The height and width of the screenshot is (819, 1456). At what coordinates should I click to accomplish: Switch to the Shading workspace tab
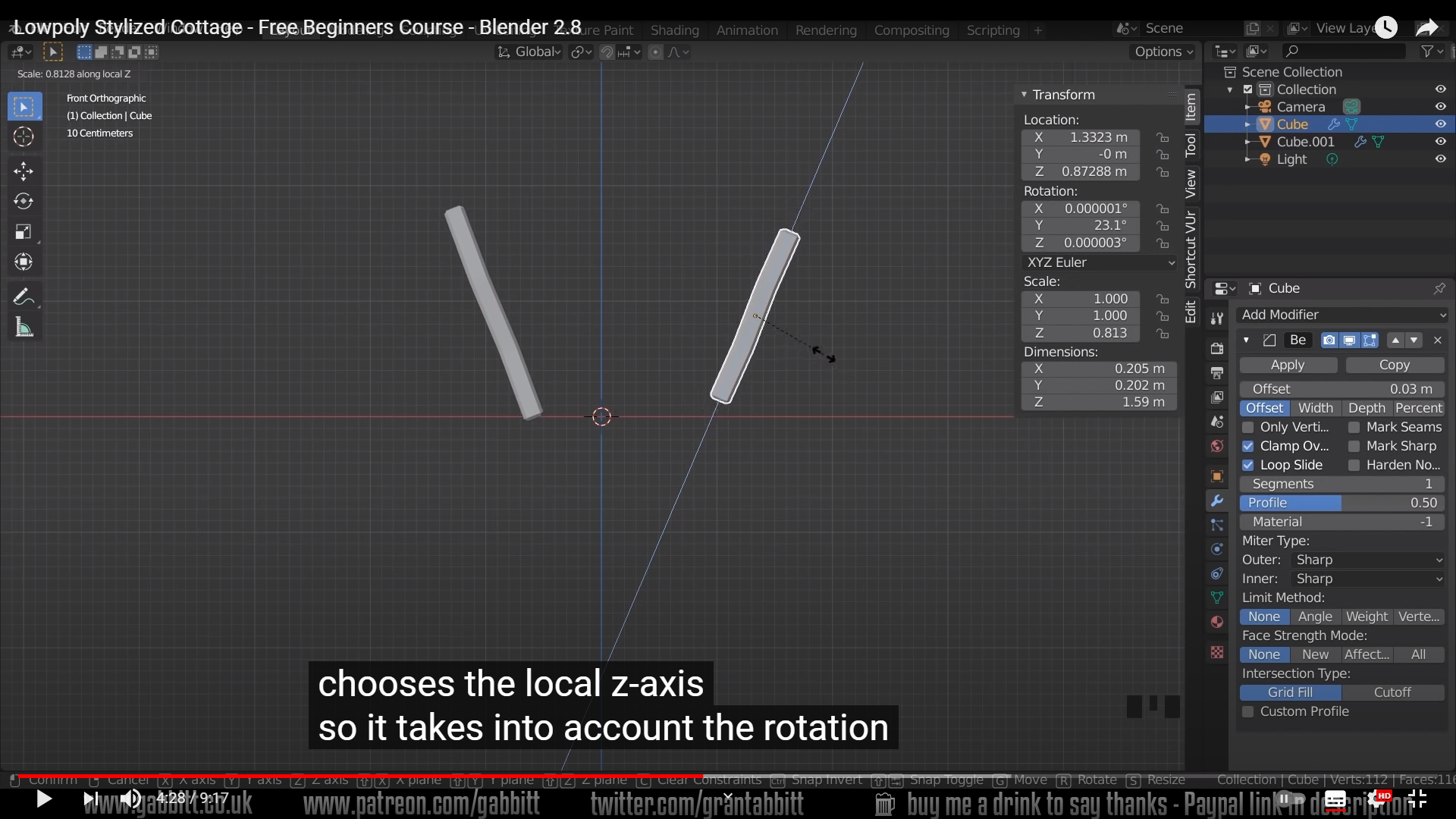coord(674,30)
